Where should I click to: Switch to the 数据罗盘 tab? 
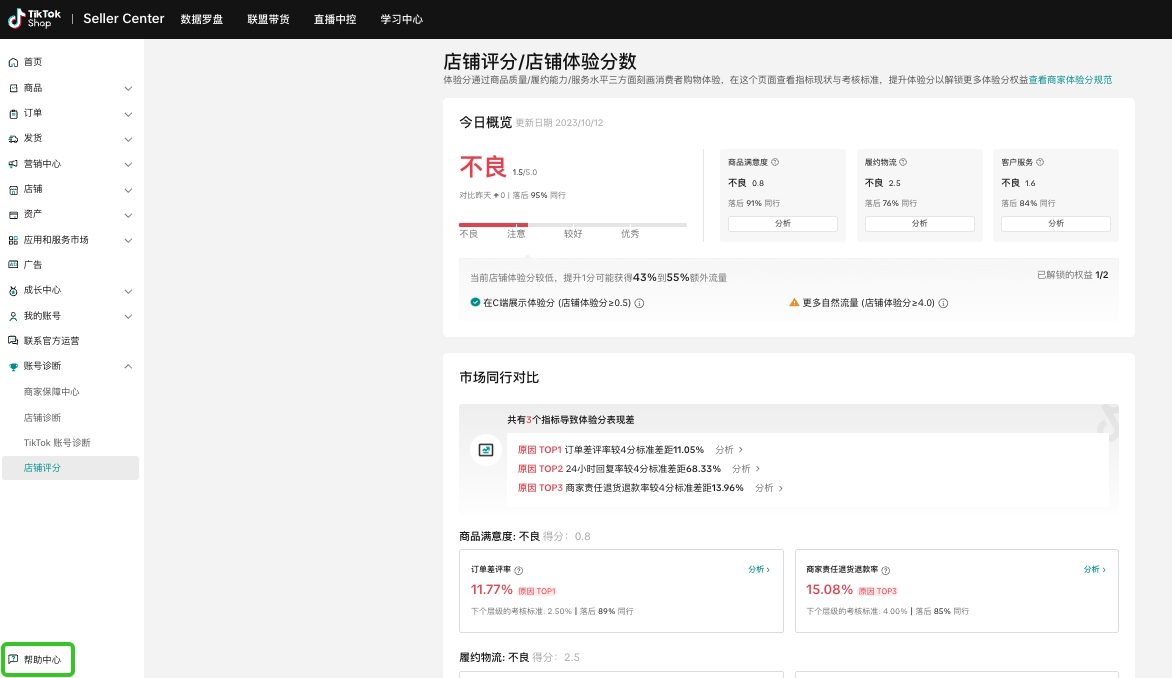tap(202, 18)
